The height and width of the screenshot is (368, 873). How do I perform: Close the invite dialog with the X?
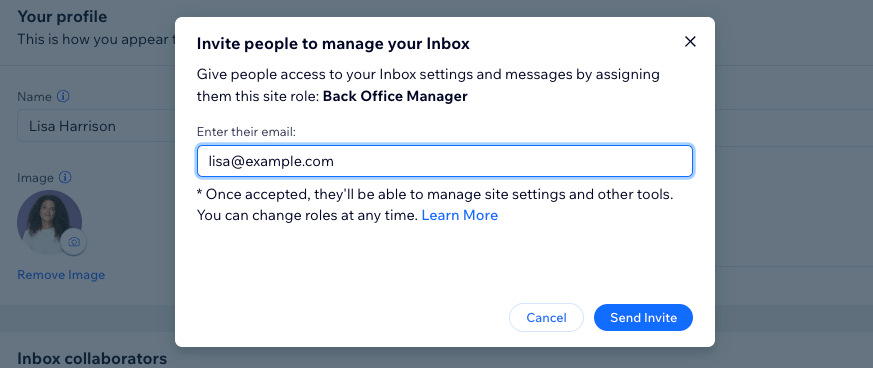coord(690,42)
